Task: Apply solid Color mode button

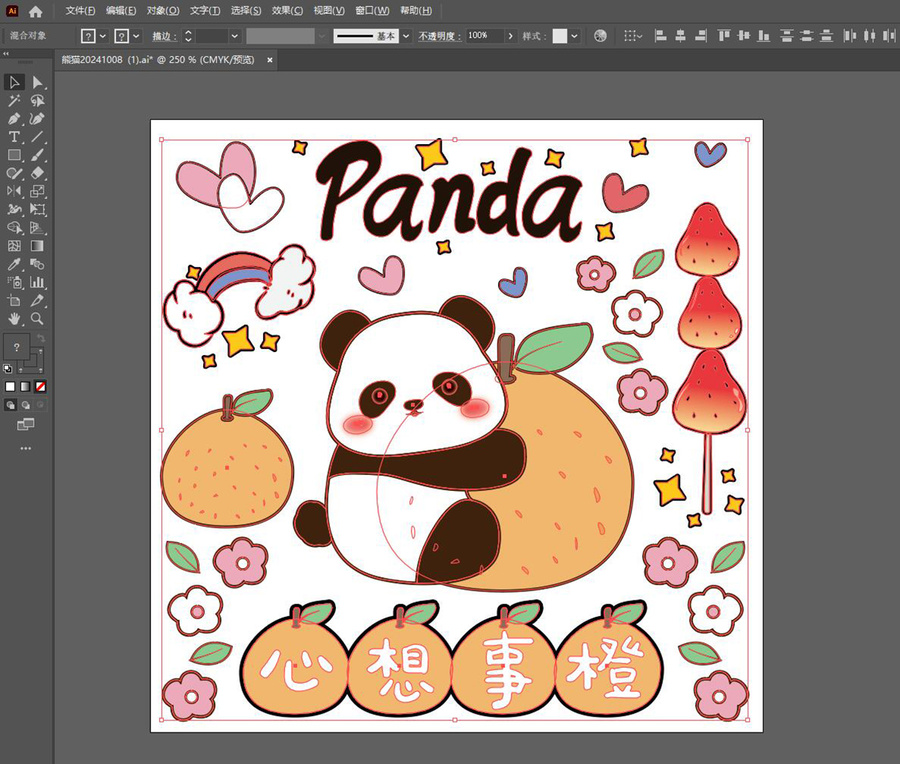Action: point(10,387)
